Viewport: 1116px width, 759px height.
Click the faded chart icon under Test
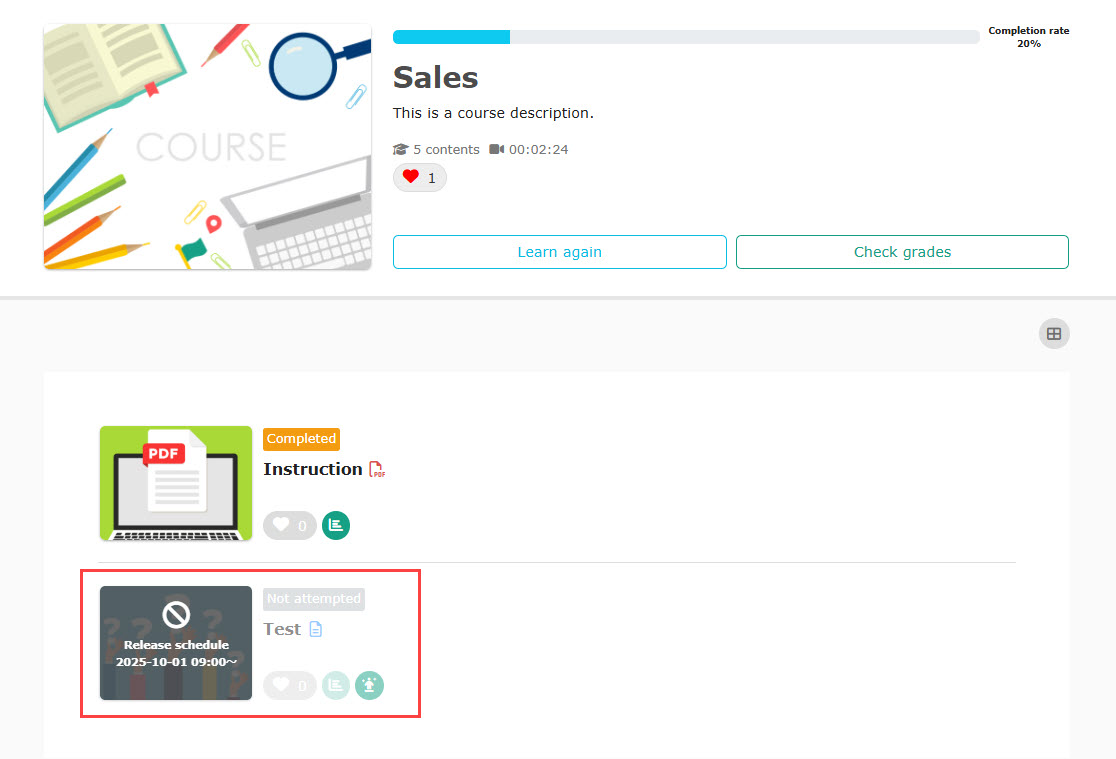336,685
